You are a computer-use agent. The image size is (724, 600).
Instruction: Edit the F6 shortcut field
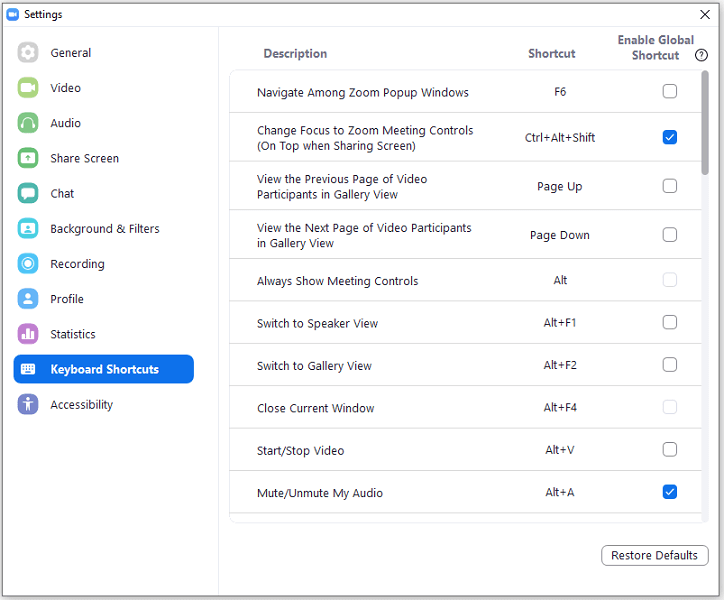tap(560, 92)
